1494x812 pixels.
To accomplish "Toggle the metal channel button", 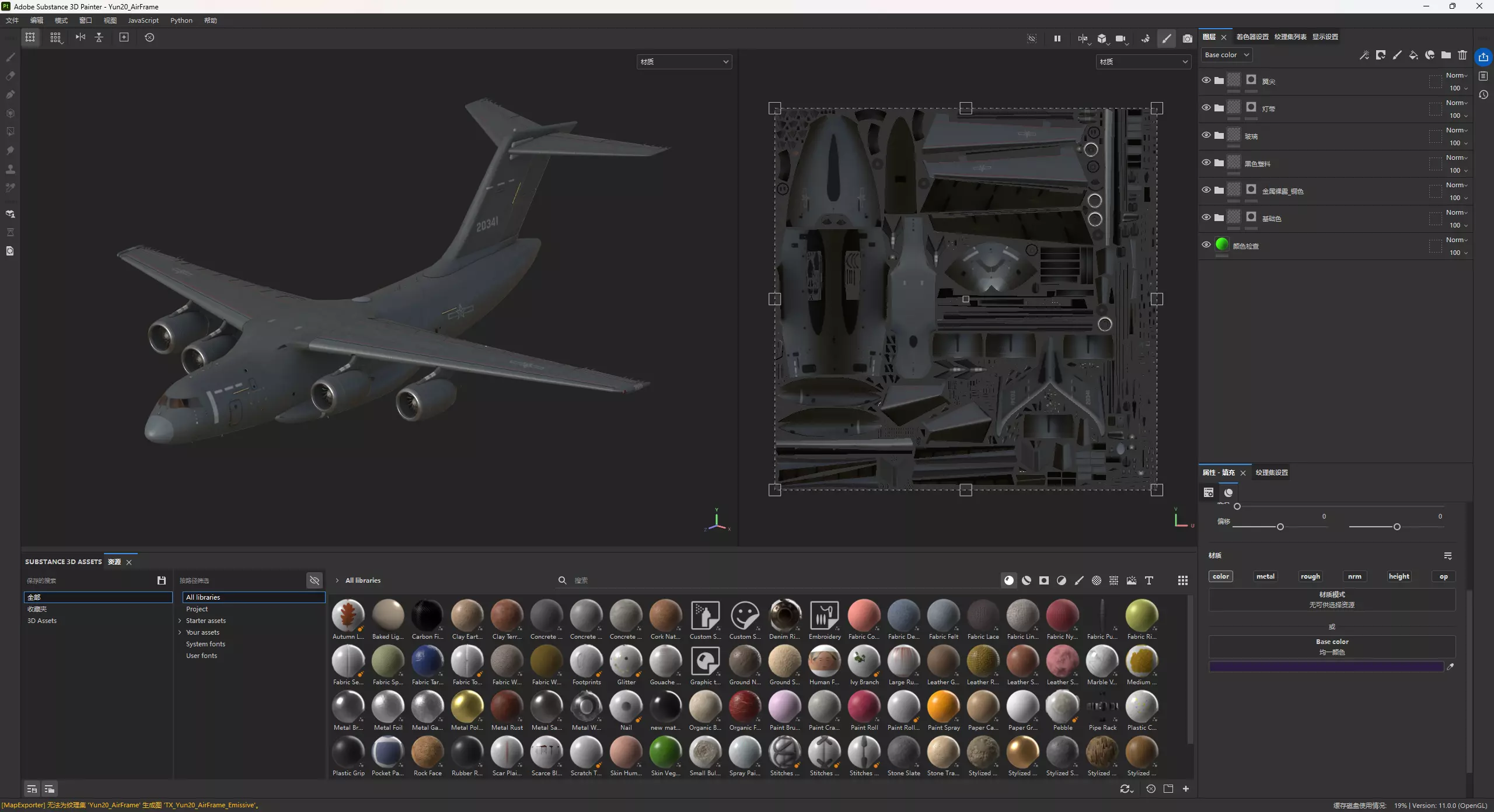I will [x=1265, y=576].
